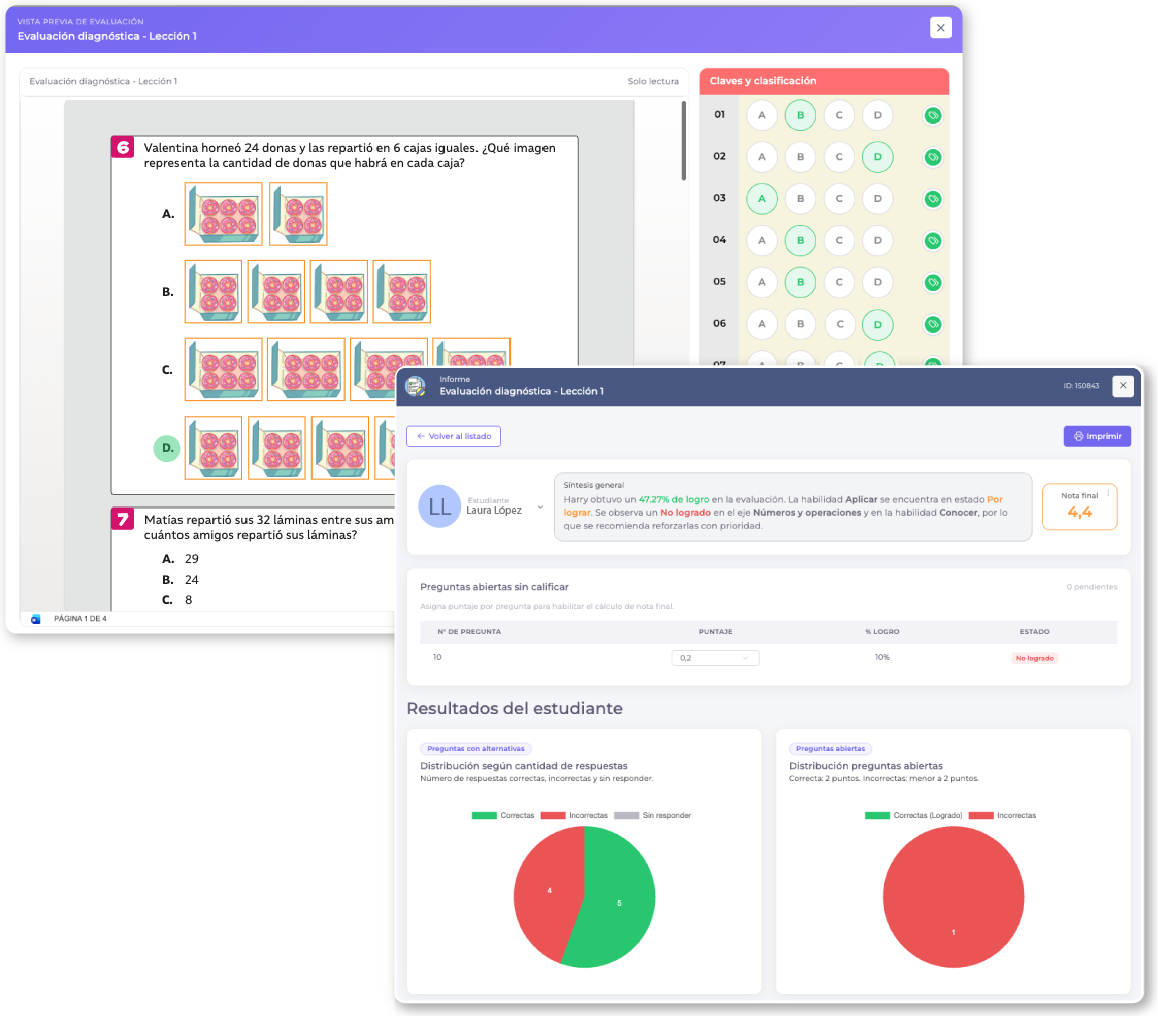Click the classification tag icon on row 05

(x=933, y=282)
